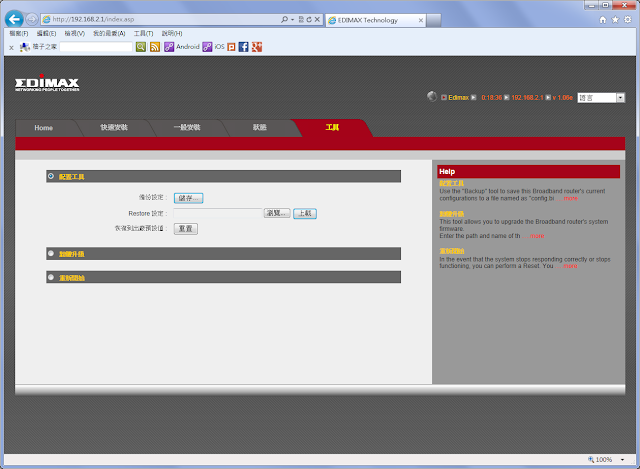The width and height of the screenshot is (640, 469).
Task: Click the 192.168.2.1 text in router header
Action: pos(527,98)
